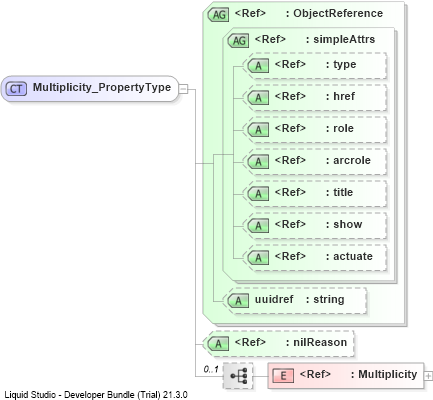Click the ': role' attribute name
Viewport: 433px width, 400px height.
point(340,128)
